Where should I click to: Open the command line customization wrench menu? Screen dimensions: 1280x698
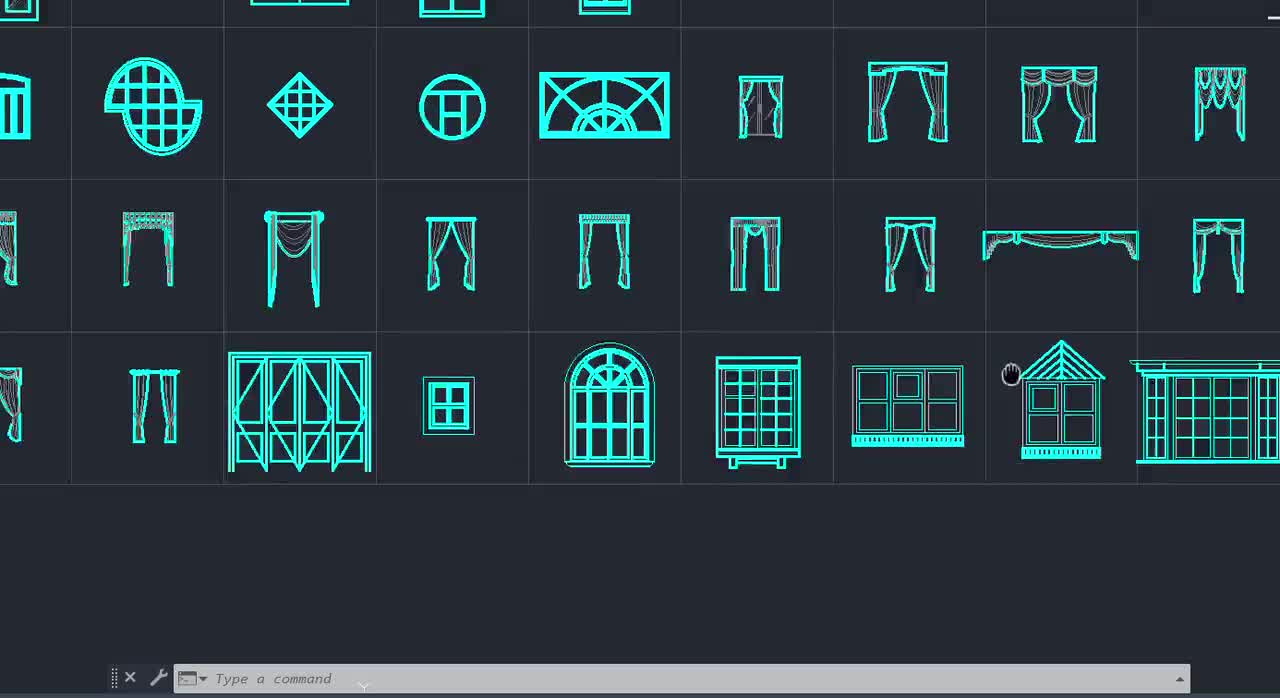coord(158,678)
